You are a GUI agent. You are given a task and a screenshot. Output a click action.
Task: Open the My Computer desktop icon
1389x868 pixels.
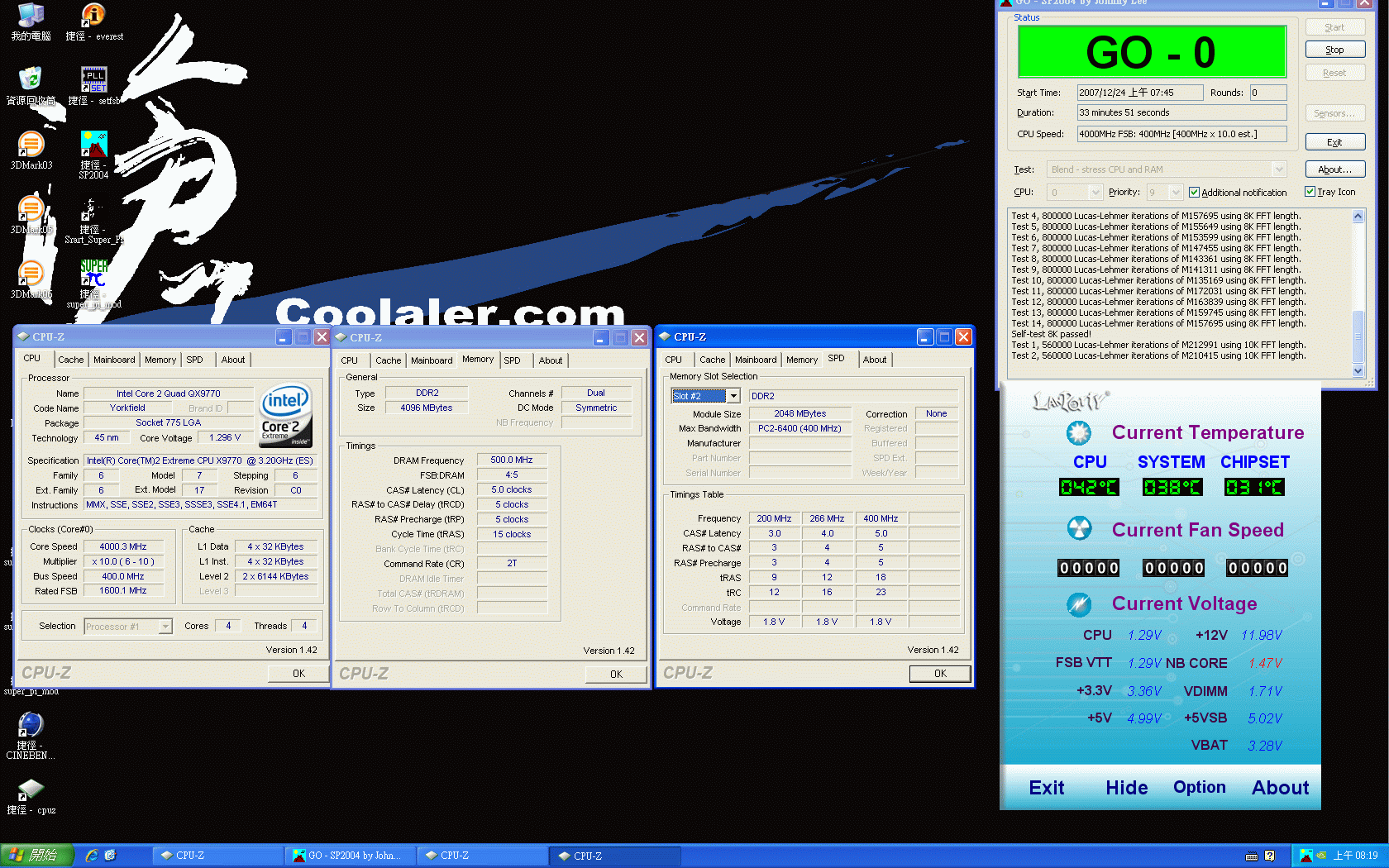pos(31,22)
